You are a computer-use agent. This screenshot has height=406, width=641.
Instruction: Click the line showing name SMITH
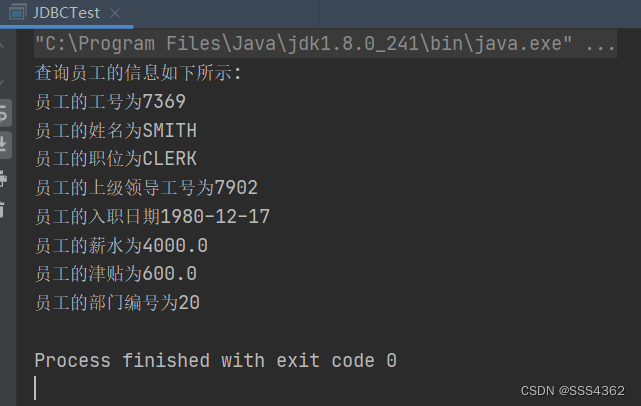click(115, 130)
